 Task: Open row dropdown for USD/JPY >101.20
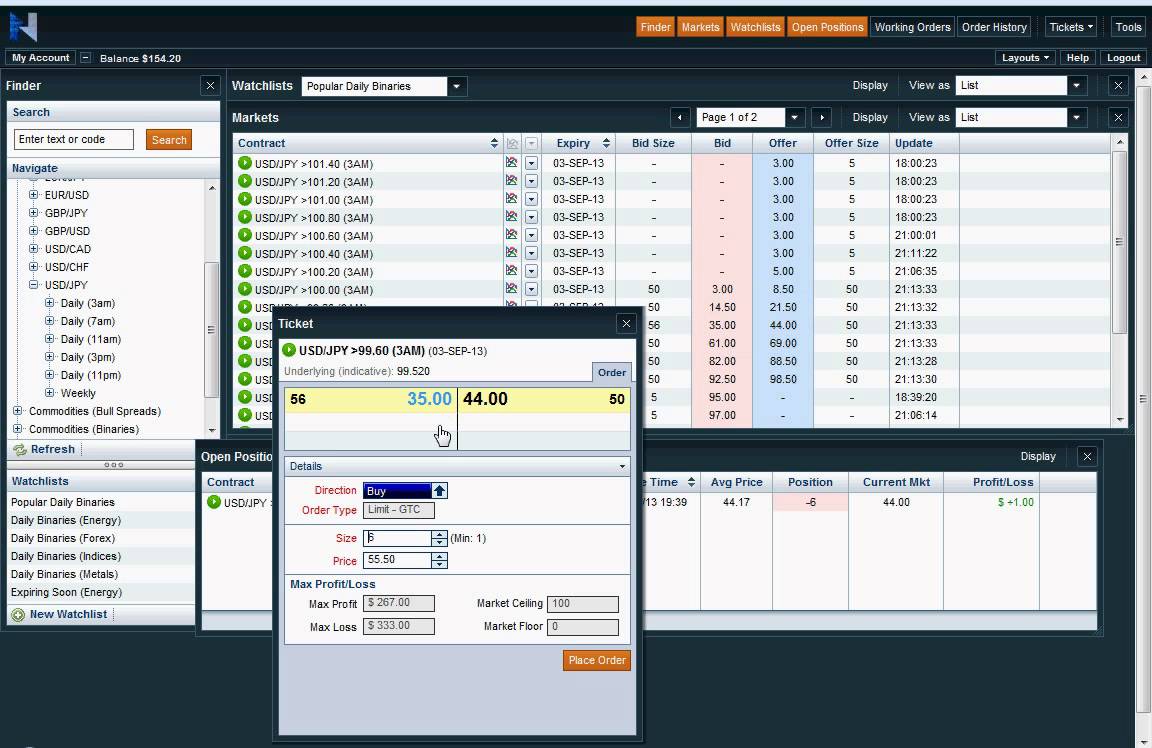tap(531, 181)
